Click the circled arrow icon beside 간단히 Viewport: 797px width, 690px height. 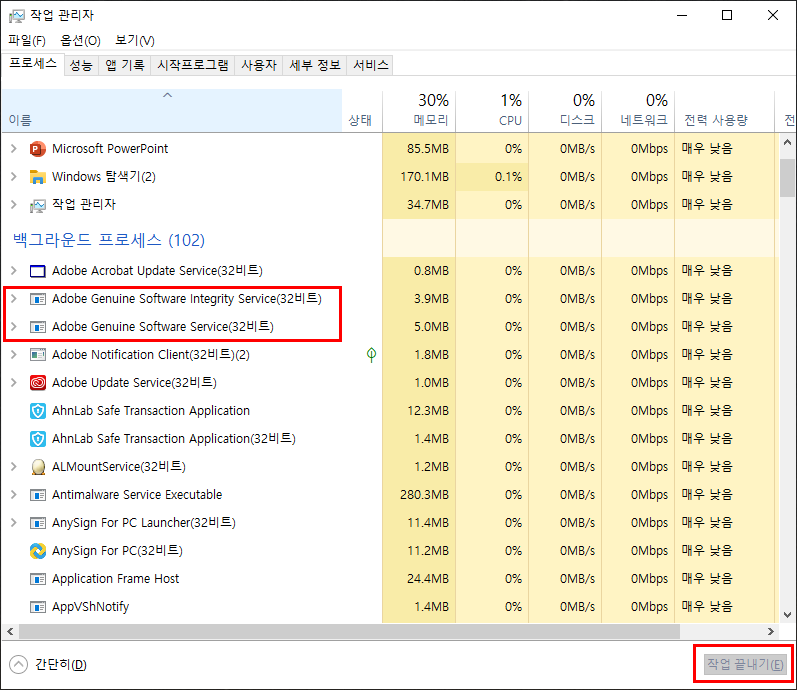[18, 665]
